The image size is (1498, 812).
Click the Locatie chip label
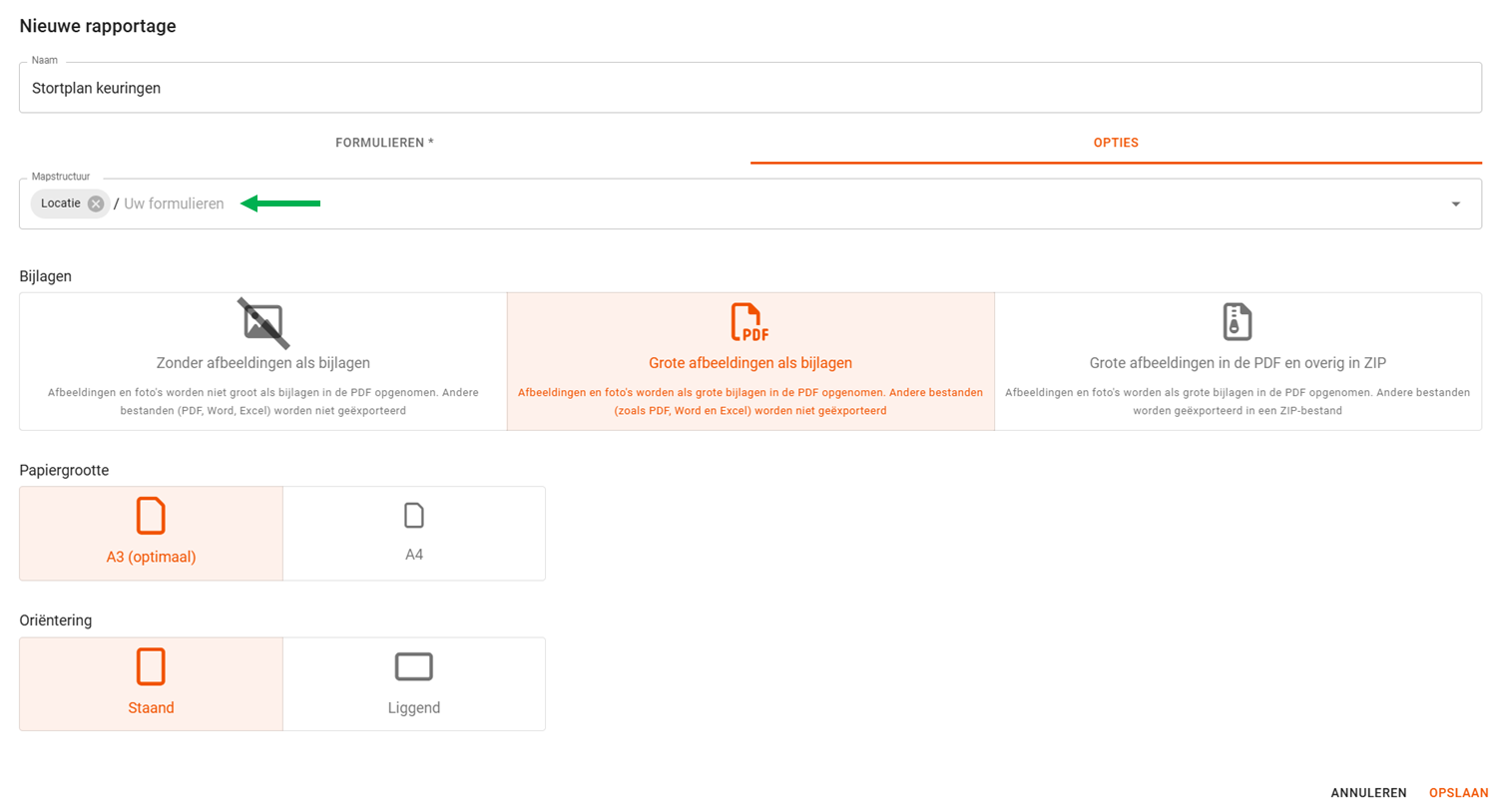61,203
